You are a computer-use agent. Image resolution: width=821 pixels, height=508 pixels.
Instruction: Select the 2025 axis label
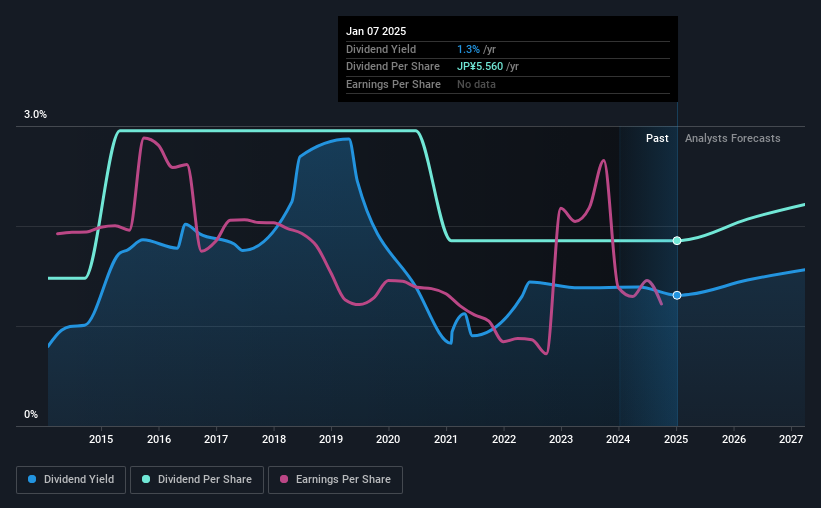coord(676,439)
